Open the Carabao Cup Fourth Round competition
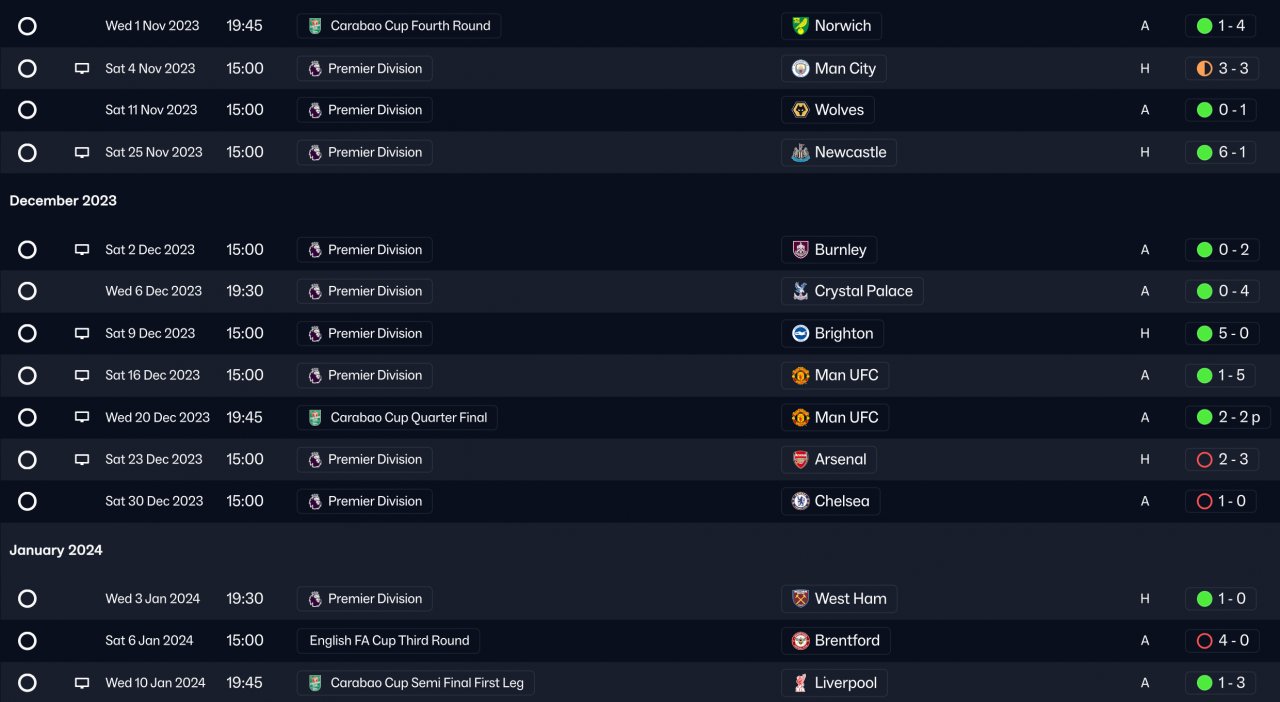The height and width of the screenshot is (702, 1280). tap(409, 26)
